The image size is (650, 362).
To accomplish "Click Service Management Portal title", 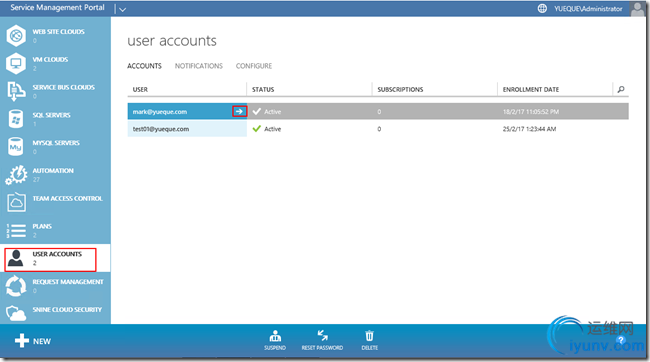I will click(57, 7).
